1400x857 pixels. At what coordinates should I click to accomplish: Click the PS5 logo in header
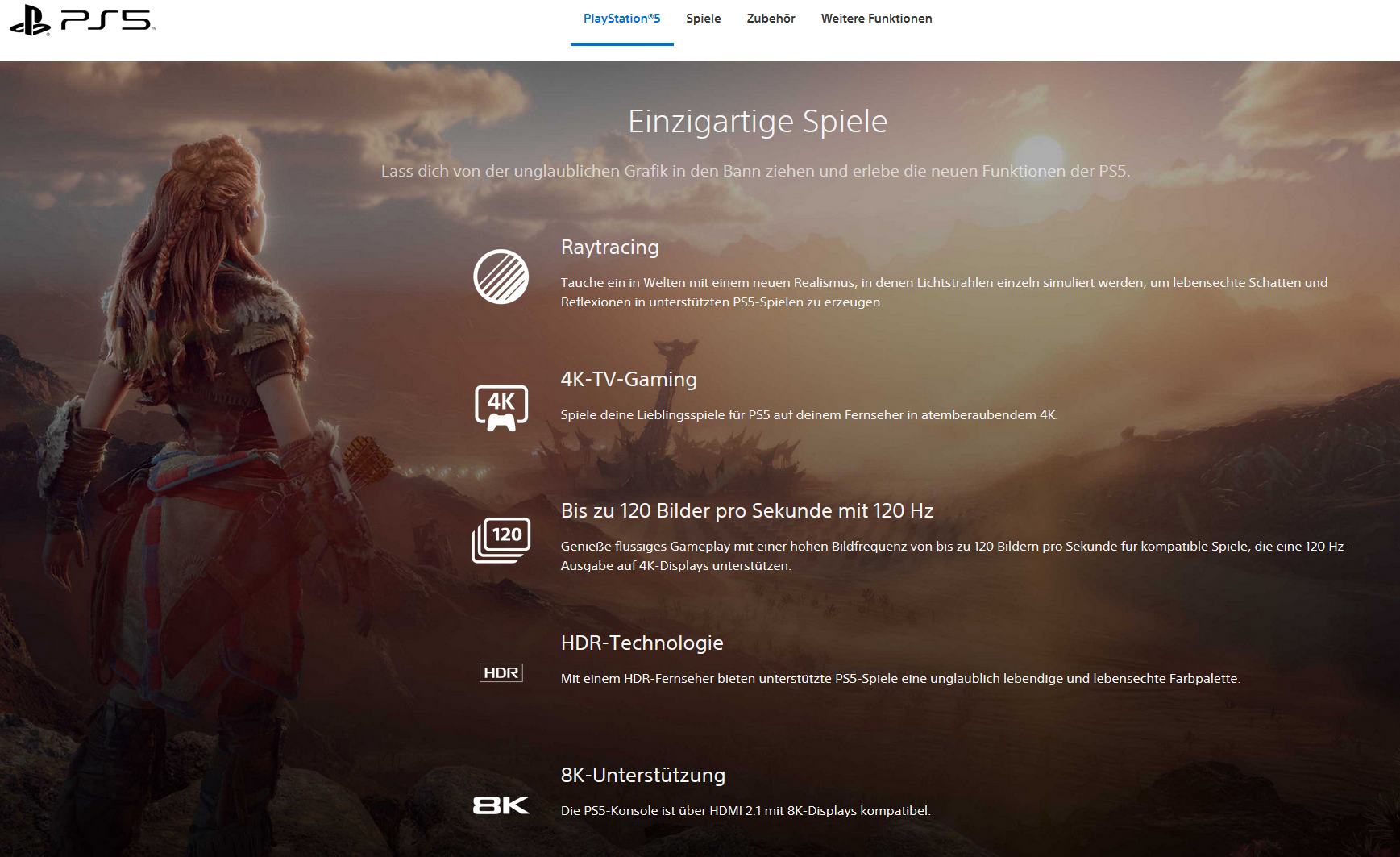point(82,20)
